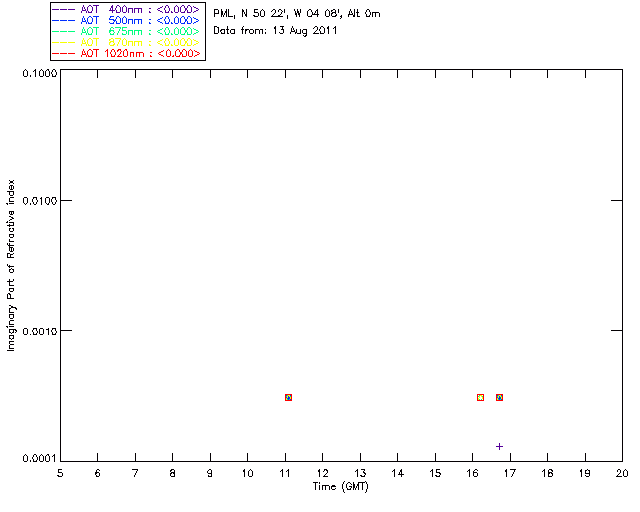The height and width of the screenshot is (512, 640).
Task: Click the AOT 400nm legend entry
Action: click(x=127, y=9)
